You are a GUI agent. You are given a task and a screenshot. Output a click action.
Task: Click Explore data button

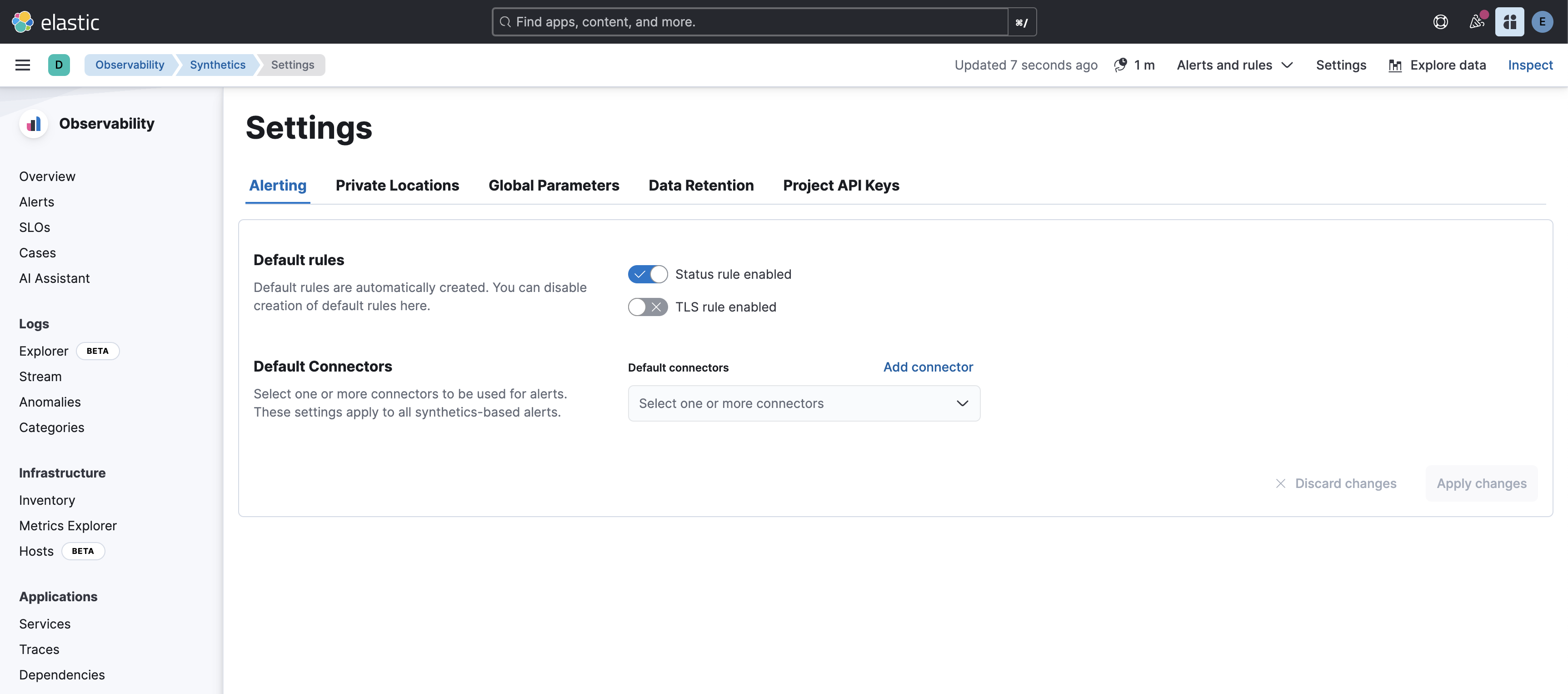[x=1437, y=65]
